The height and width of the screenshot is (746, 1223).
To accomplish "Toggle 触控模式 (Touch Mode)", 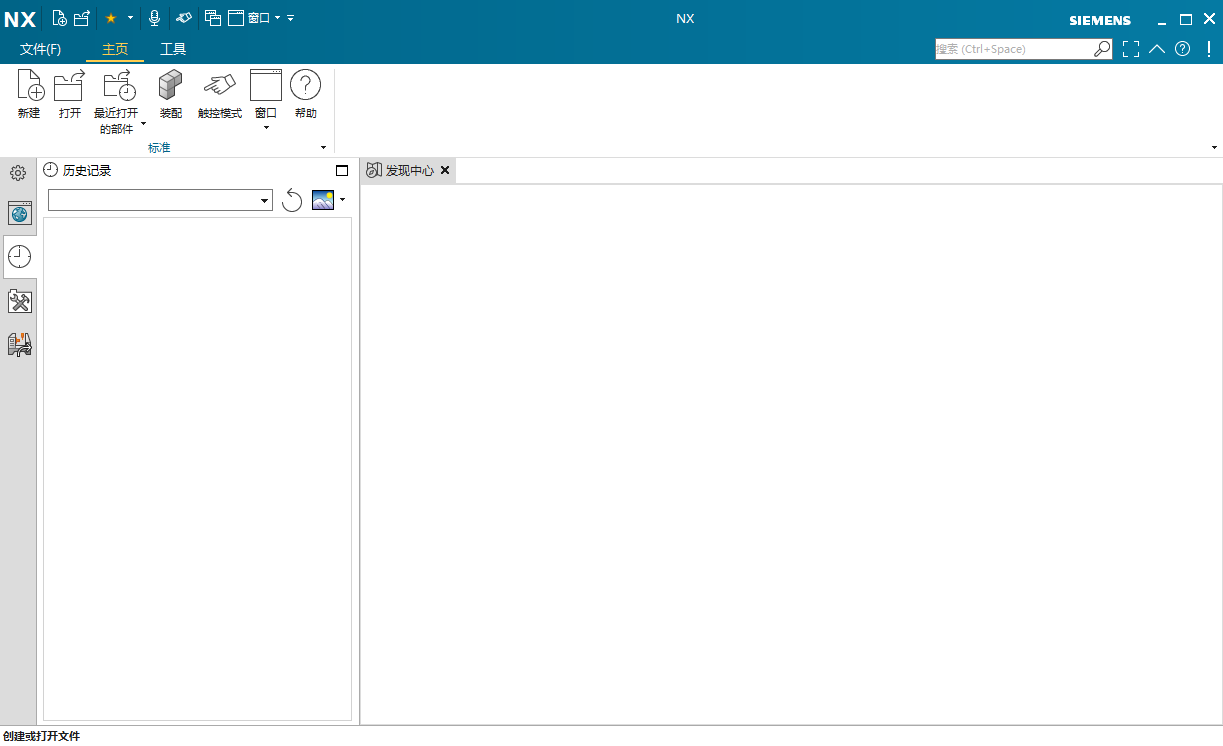I will point(219,95).
